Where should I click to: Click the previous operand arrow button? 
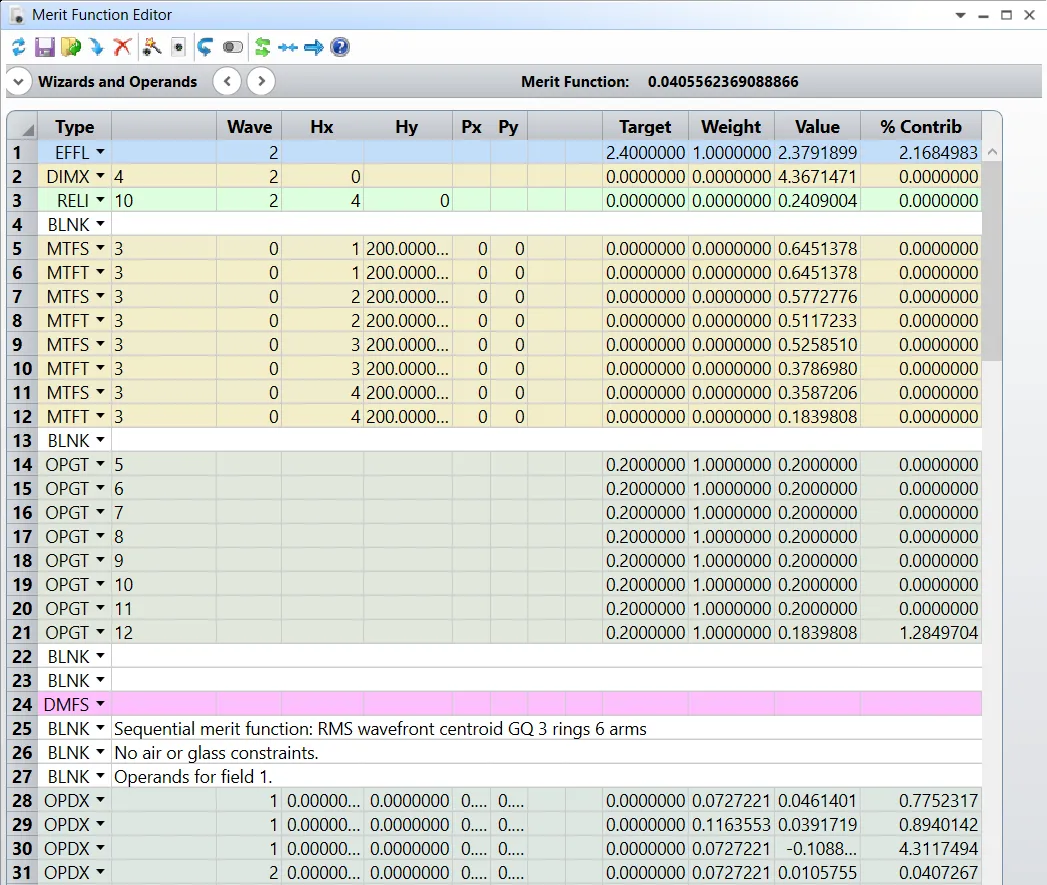pos(227,81)
